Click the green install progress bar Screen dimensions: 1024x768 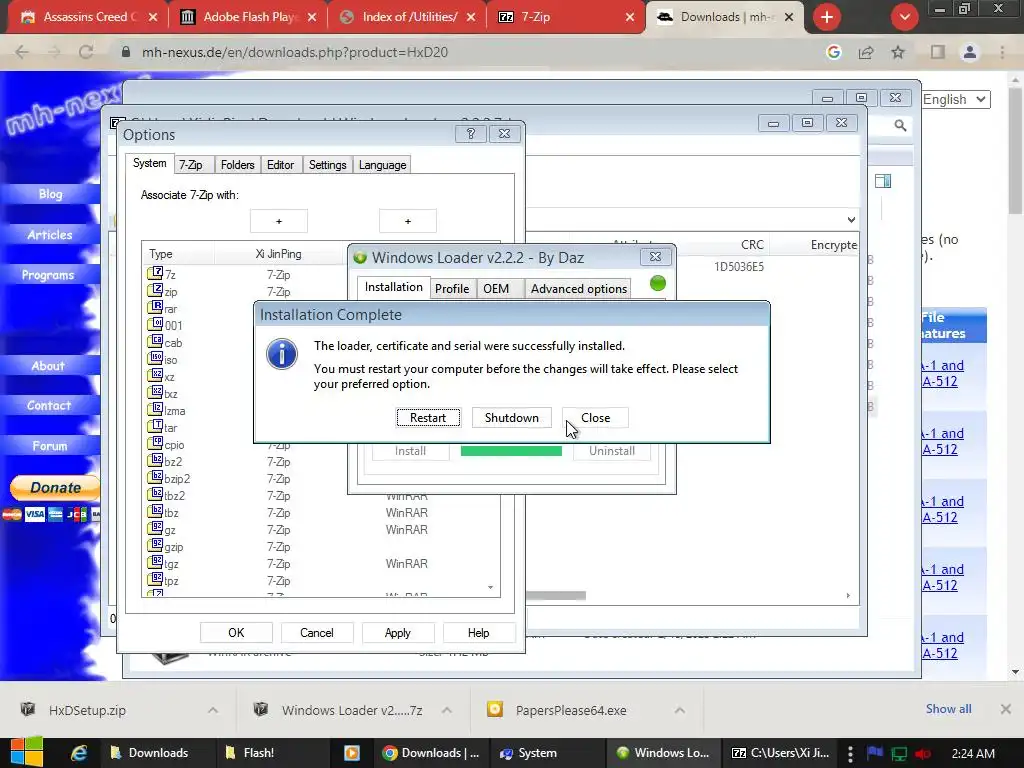coord(511,451)
